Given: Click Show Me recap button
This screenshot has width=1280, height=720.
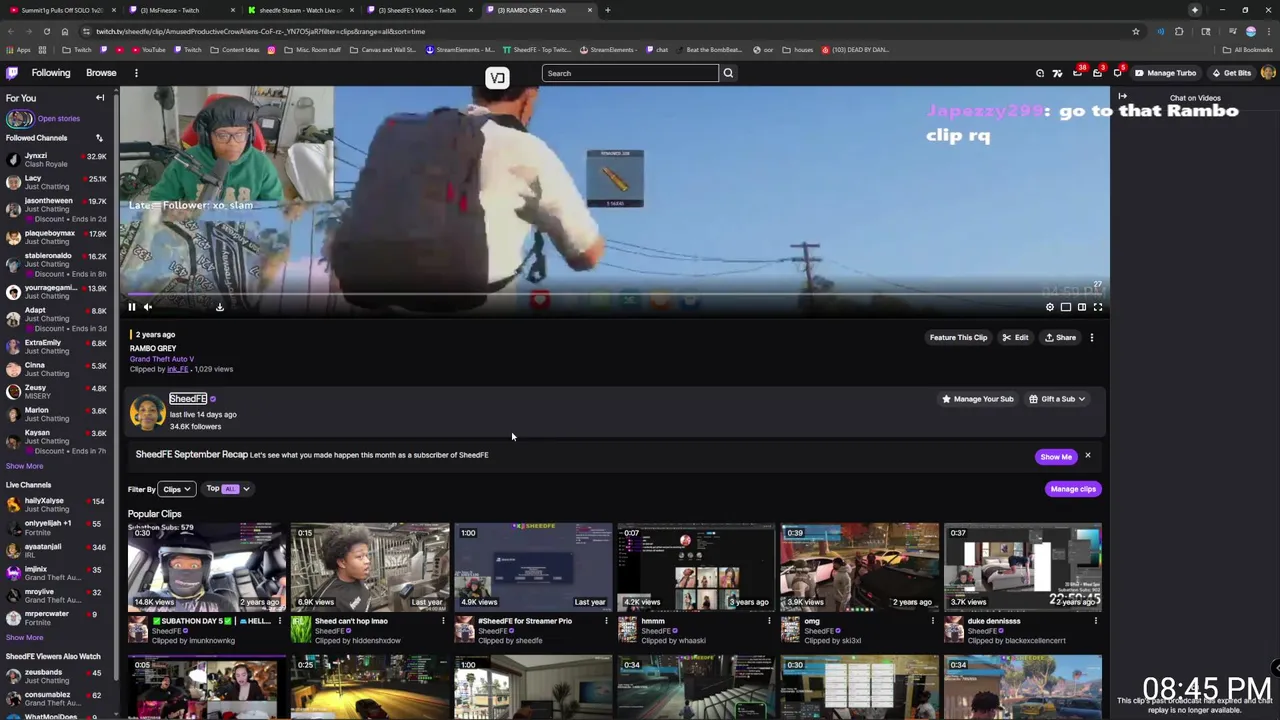Looking at the screenshot, I should pos(1056,457).
